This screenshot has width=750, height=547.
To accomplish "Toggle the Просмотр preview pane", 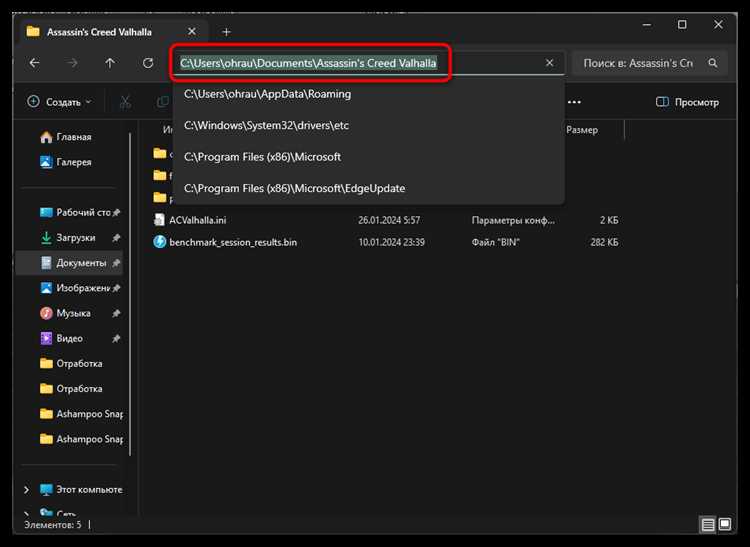I will pyautogui.click(x=687, y=102).
